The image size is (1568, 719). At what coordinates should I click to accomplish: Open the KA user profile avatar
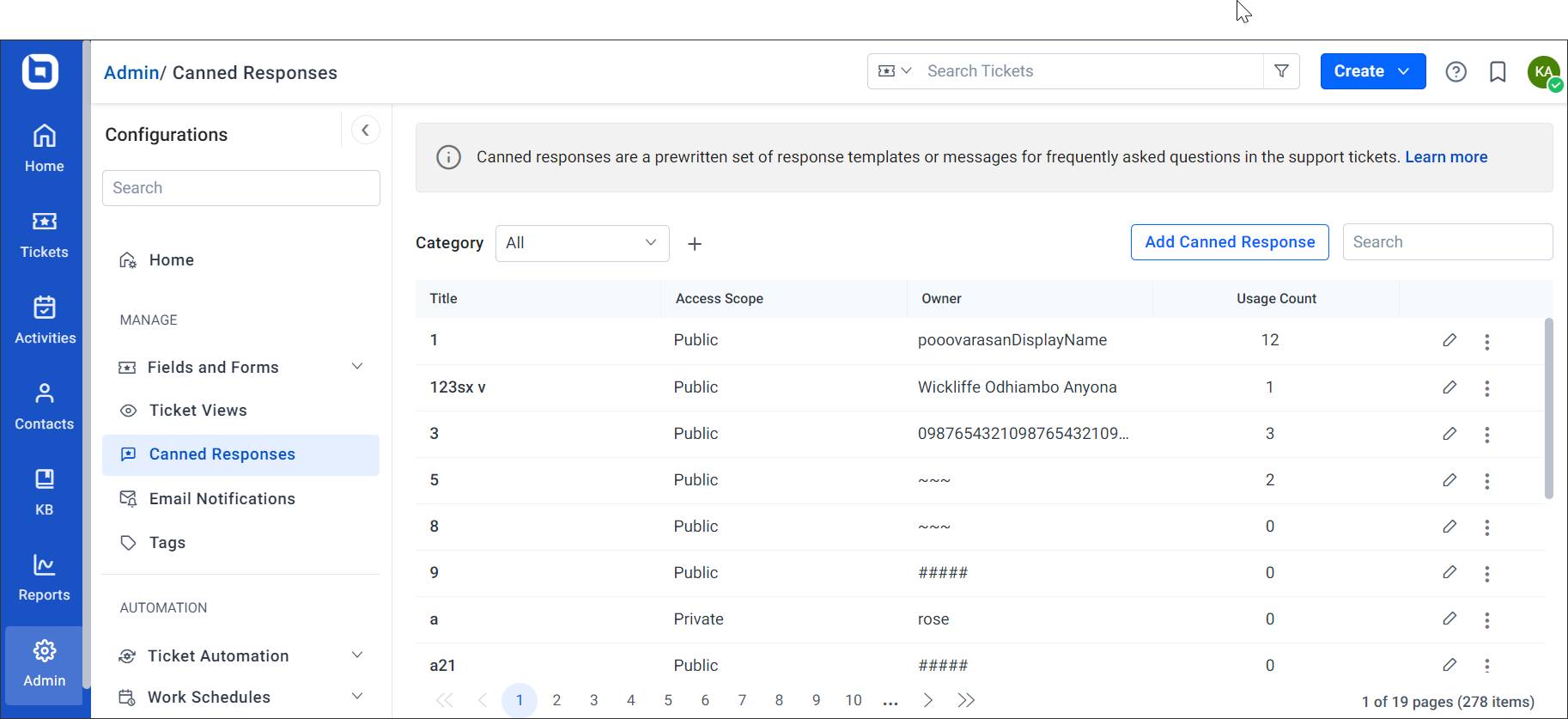(1544, 72)
